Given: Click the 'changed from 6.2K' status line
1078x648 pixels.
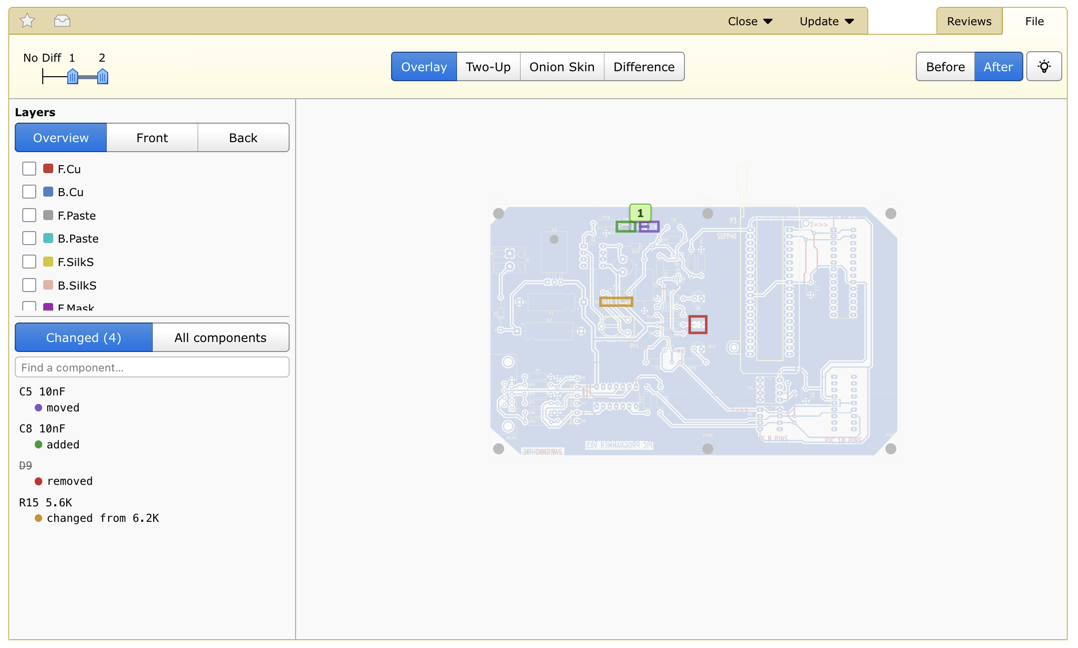Looking at the screenshot, I should tap(102, 518).
